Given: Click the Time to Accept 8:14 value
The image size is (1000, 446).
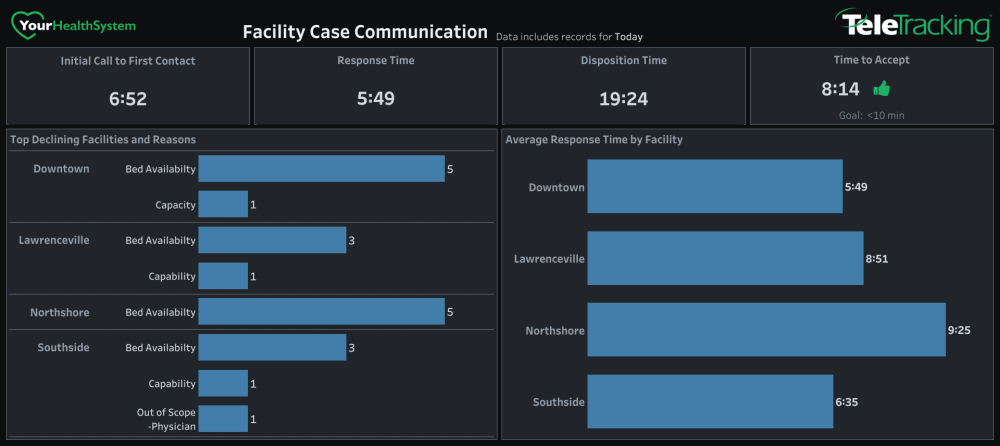Looking at the screenshot, I should point(840,89).
